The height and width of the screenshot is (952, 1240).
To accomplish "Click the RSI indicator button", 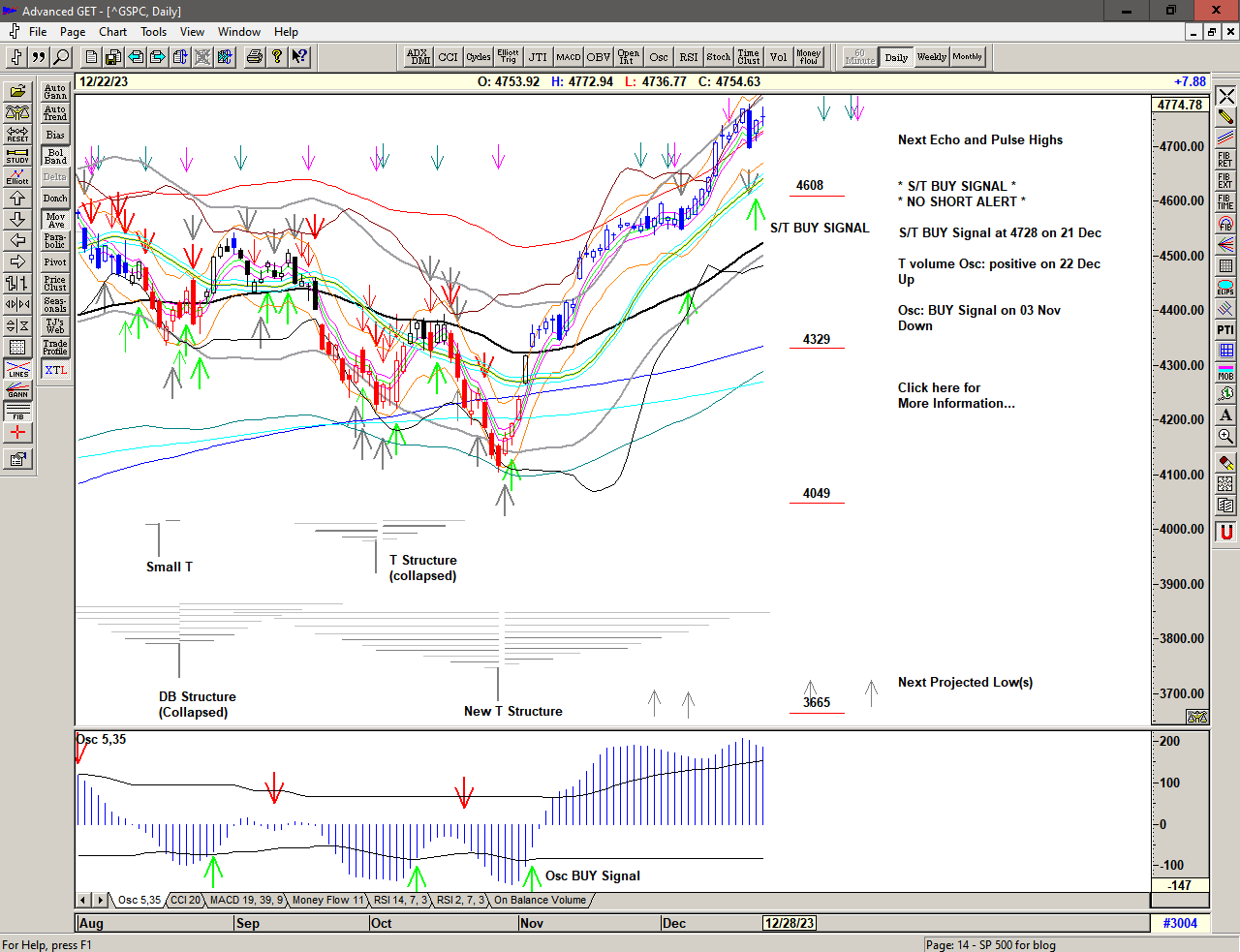I will pyautogui.click(x=688, y=57).
